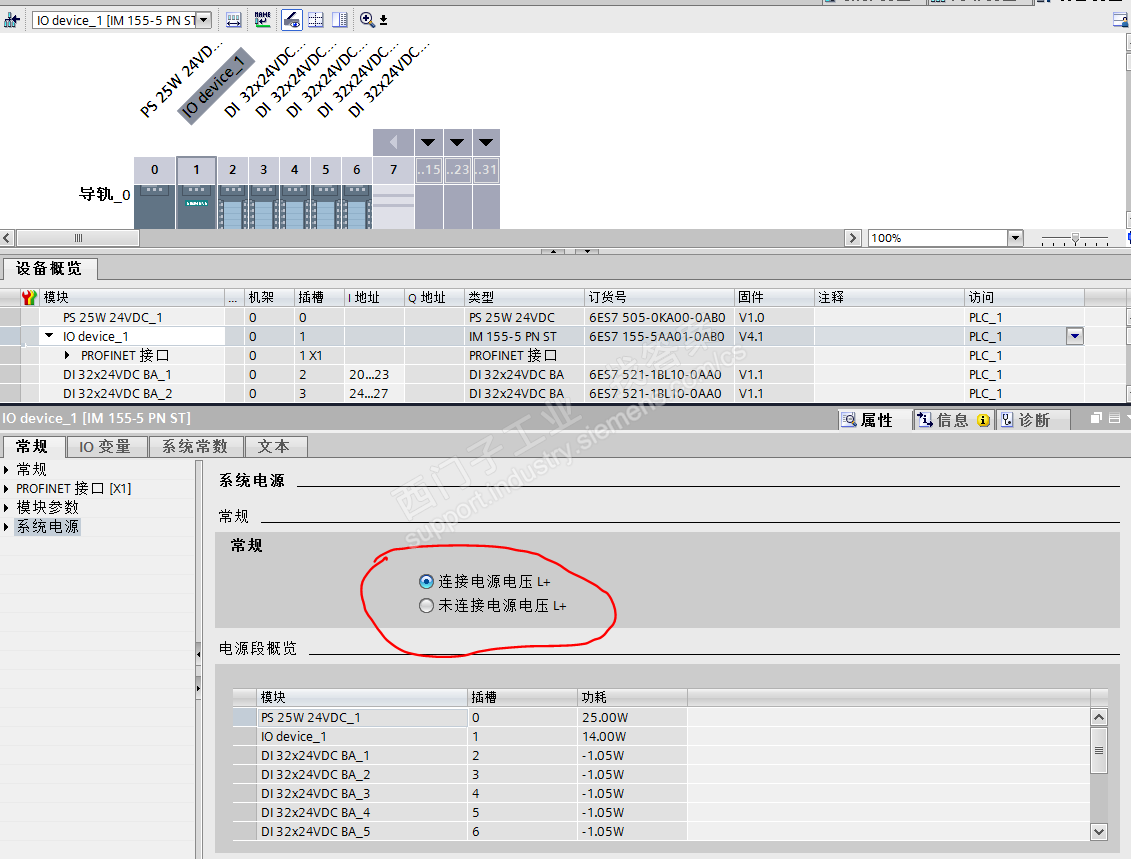
Task: Select the 系统常数 tab
Action: tap(195, 446)
